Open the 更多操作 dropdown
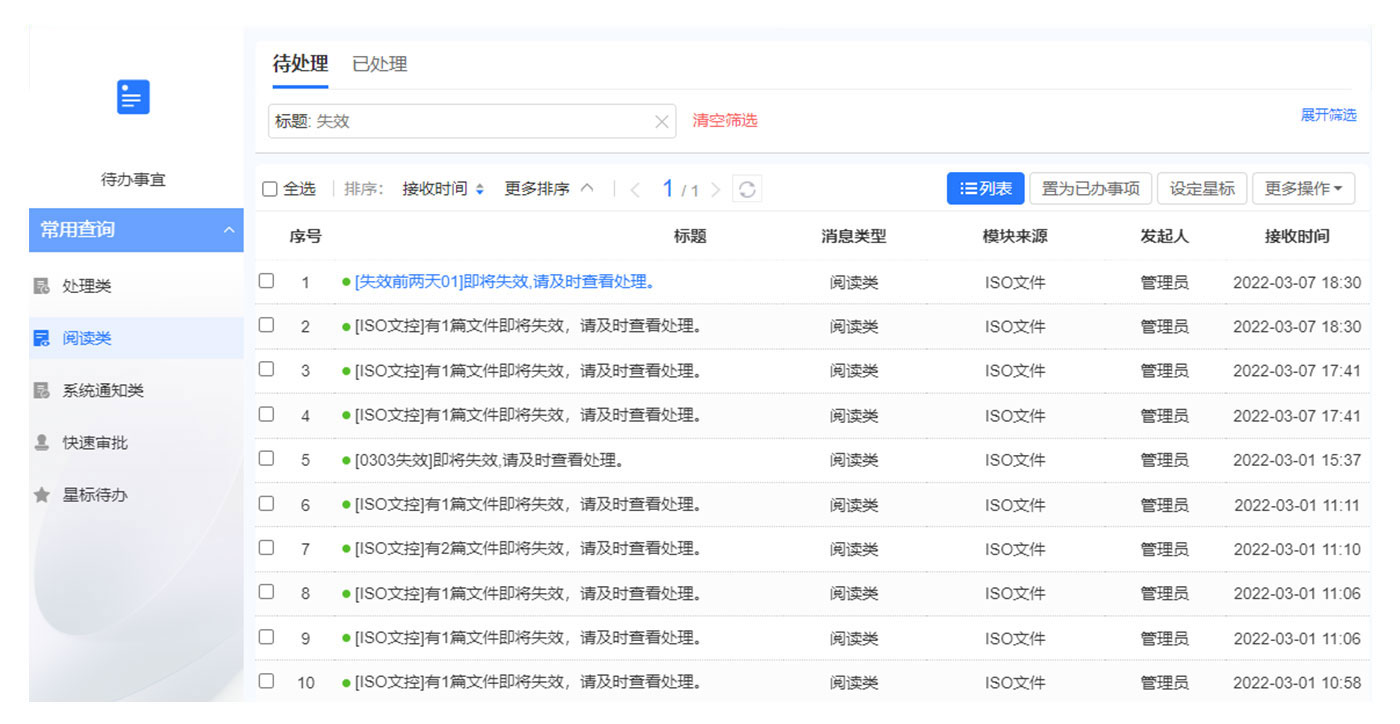The height and width of the screenshot is (724, 1400). pyautogui.click(x=1303, y=189)
